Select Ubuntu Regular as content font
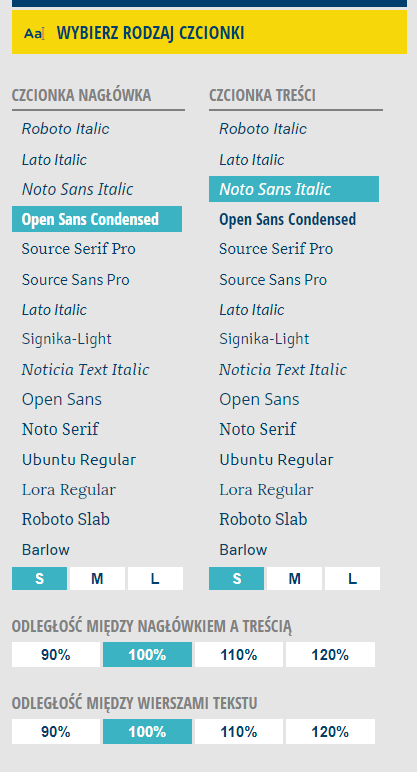This screenshot has width=417, height=772. tap(276, 460)
